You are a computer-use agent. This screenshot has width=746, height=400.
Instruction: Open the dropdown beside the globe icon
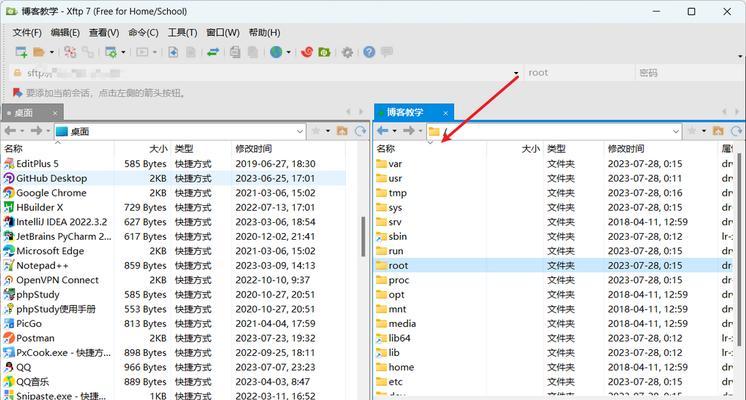pyautogui.click(x=288, y=52)
